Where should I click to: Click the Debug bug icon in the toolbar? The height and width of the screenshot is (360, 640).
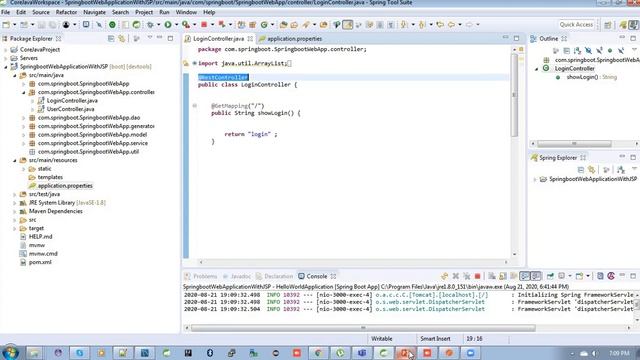(x=151, y=24)
